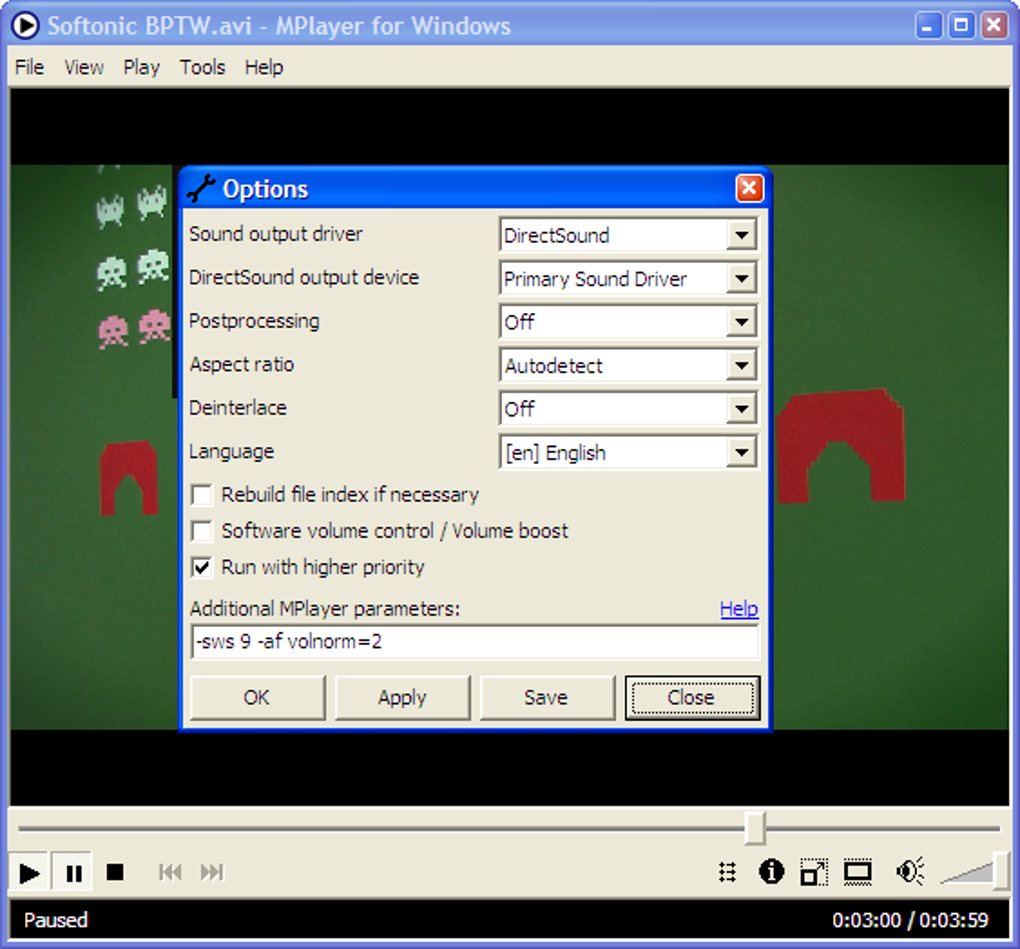The width and height of the screenshot is (1020, 949).
Task: Click the 0:03:00 / 0:03:59 time display
Action: 910,920
